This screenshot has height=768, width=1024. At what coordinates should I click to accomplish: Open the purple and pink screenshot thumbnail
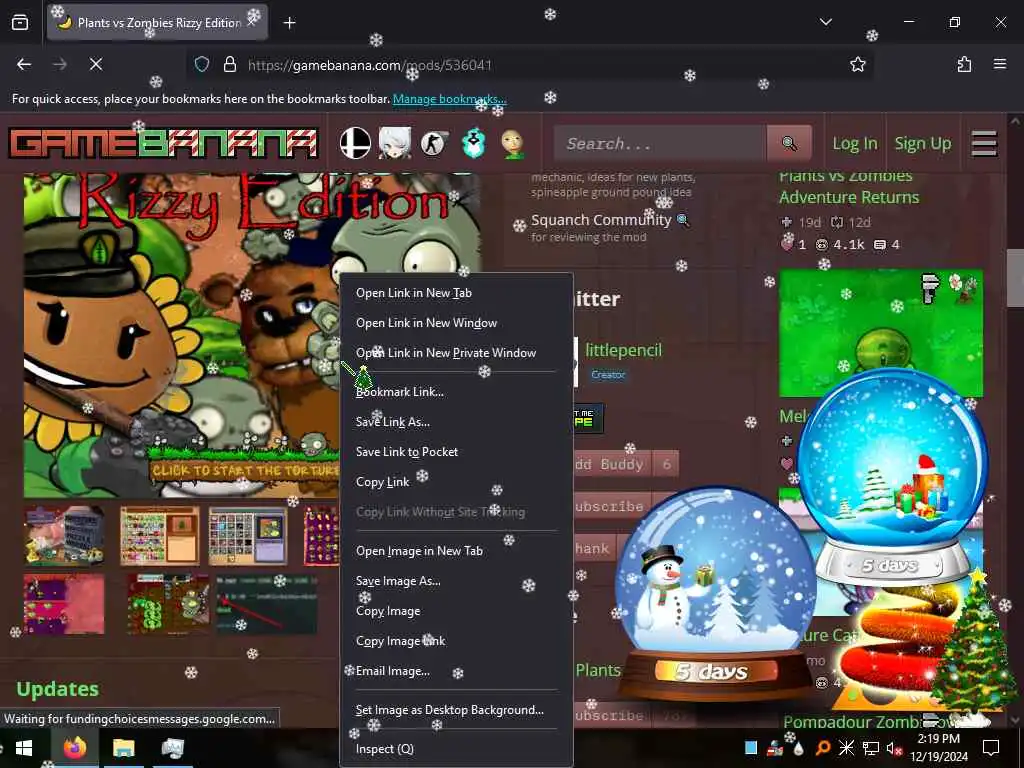pos(64,604)
